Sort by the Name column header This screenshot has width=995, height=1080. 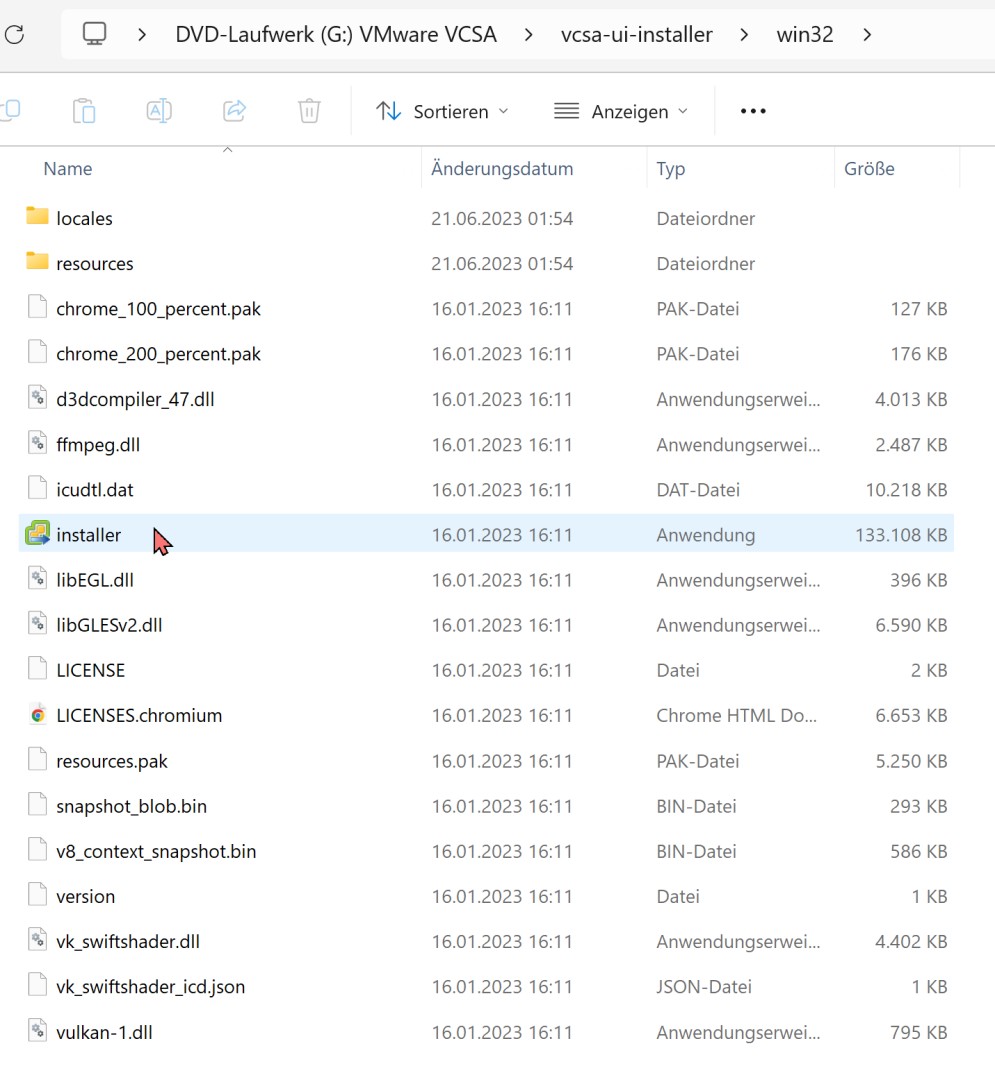(x=67, y=169)
